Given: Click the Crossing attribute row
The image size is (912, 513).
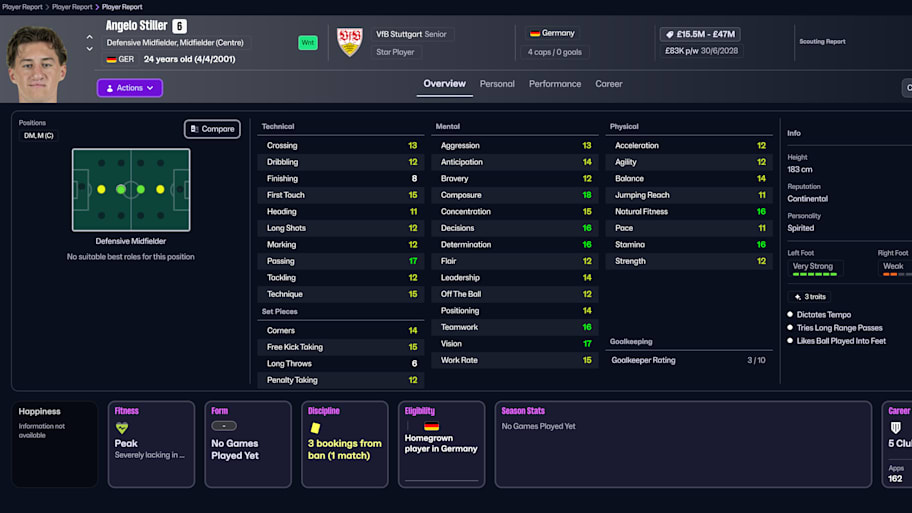Looking at the screenshot, I should (341, 145).
